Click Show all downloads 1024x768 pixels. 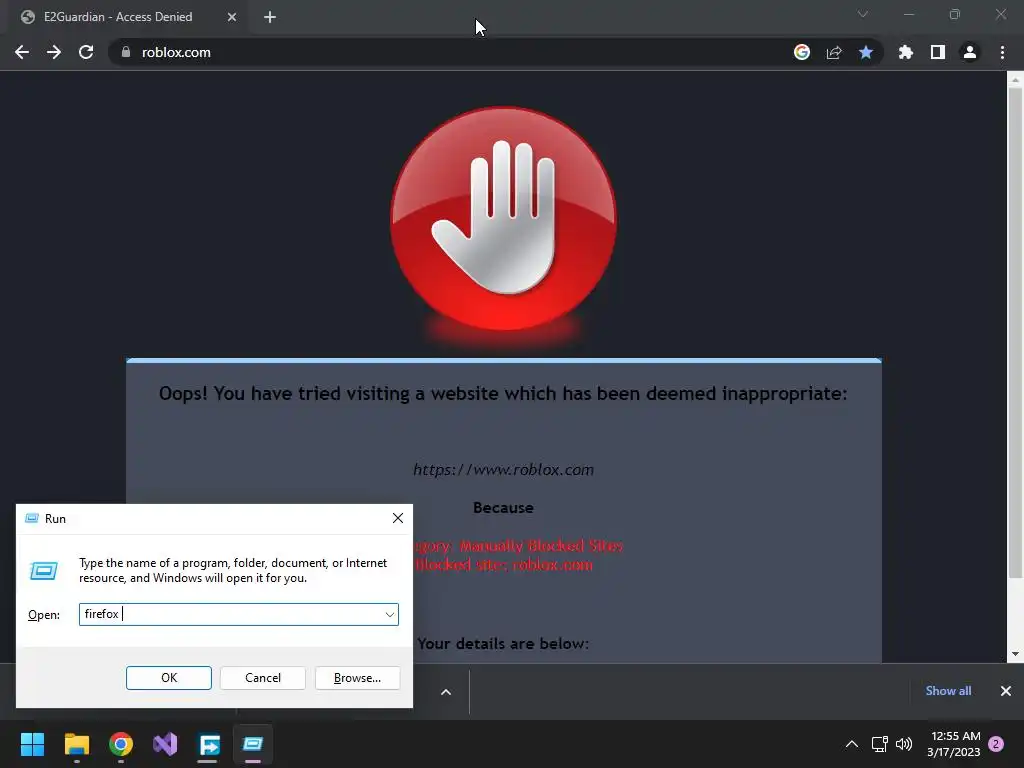pyautogui.click(x=948, y=691)
